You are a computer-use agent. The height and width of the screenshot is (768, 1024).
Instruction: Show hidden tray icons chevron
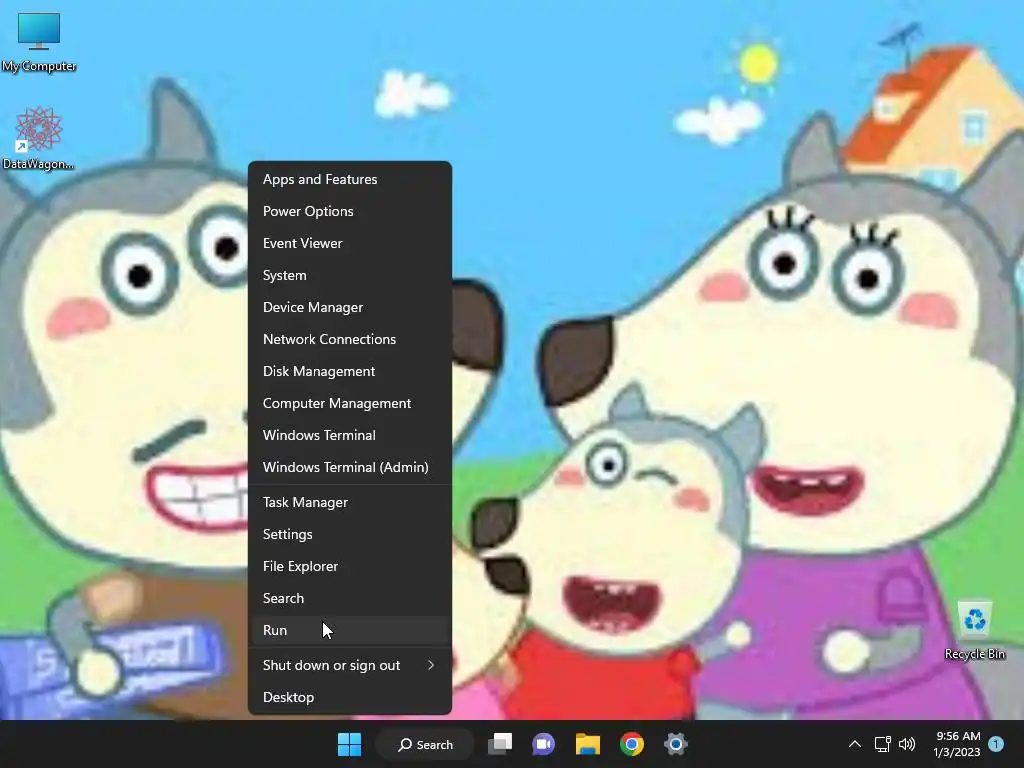(x=854, y=744)
